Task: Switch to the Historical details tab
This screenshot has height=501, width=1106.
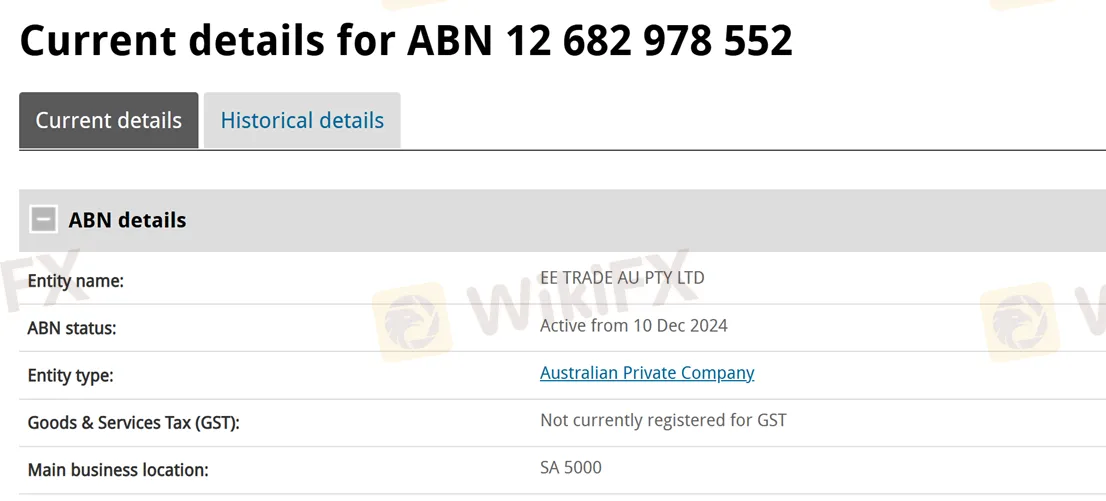Action: (302, 120)
